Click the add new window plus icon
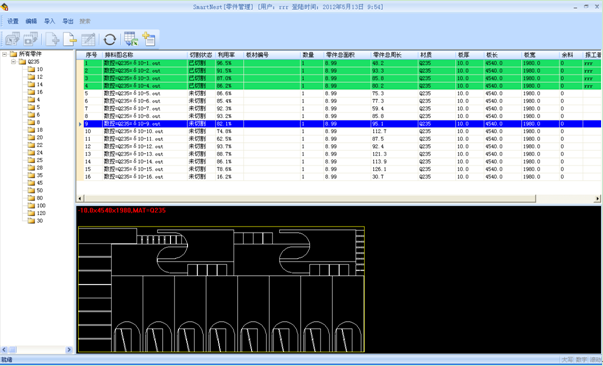The width and height of the screenshot is (603, 366). click(x=149, y=39)
